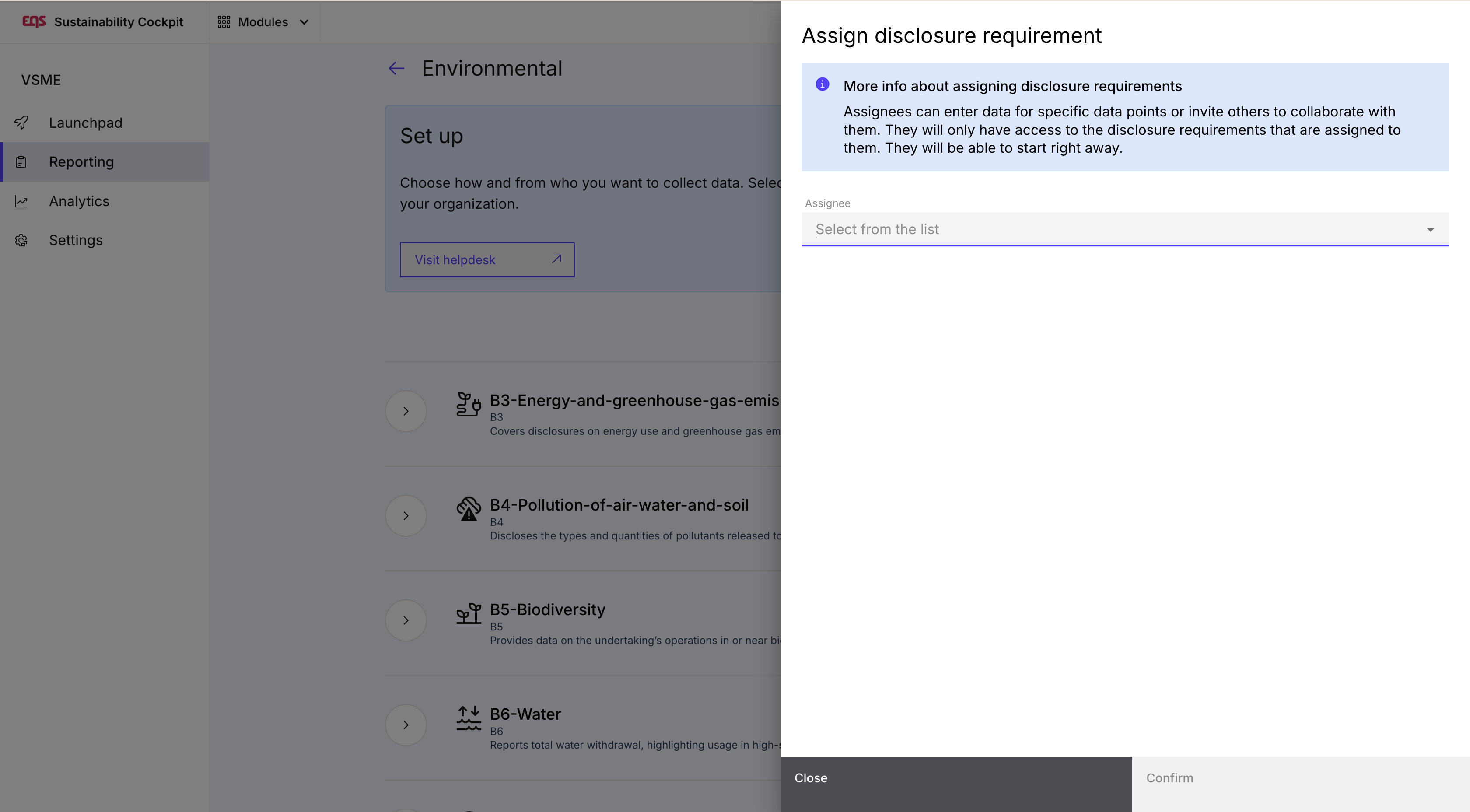Viewport: 1470px width, 812px height.
Task: Expand the B6 Water section chevron
Action: pos(406,724)
